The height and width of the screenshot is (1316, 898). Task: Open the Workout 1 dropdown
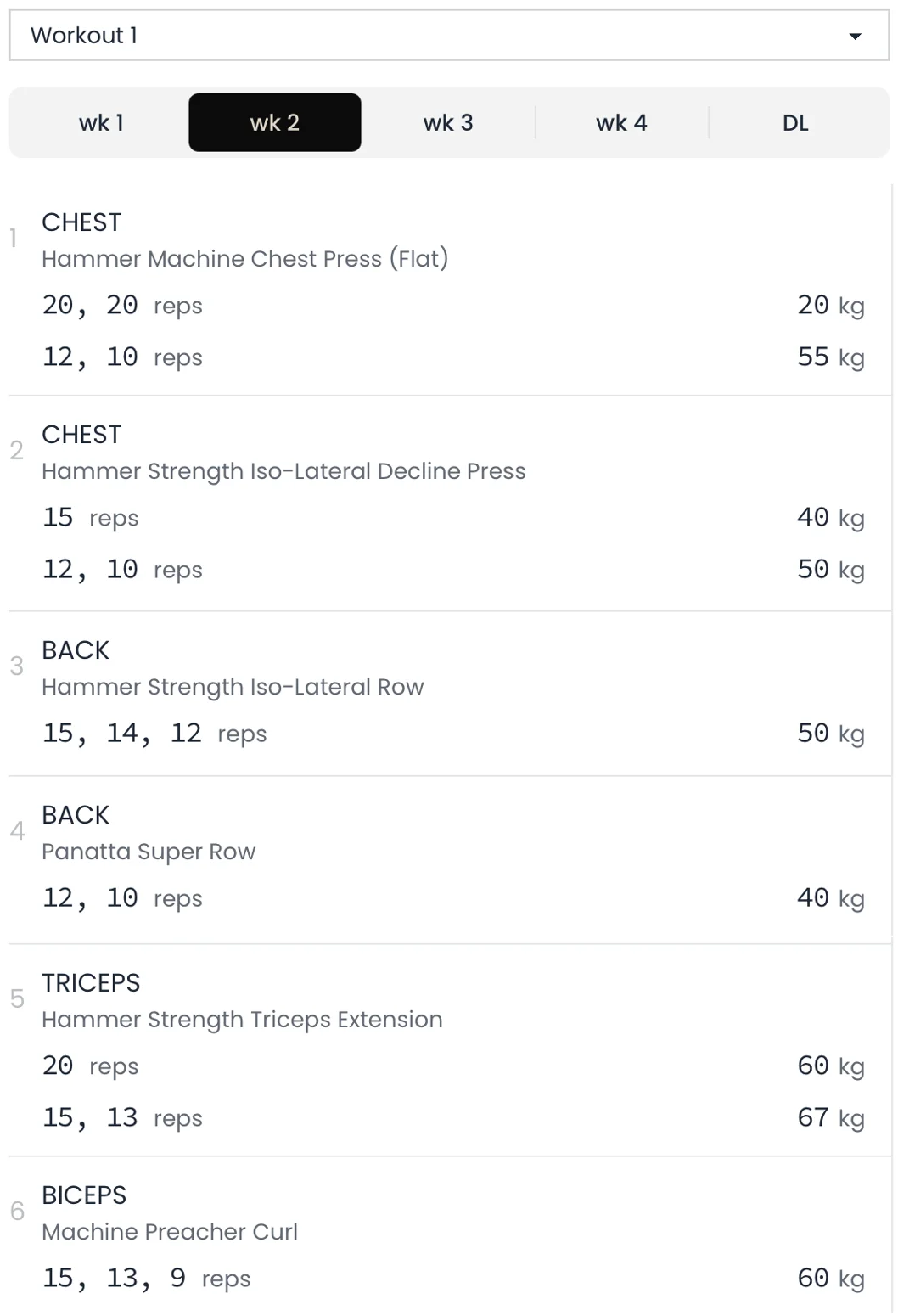[424, 36]
